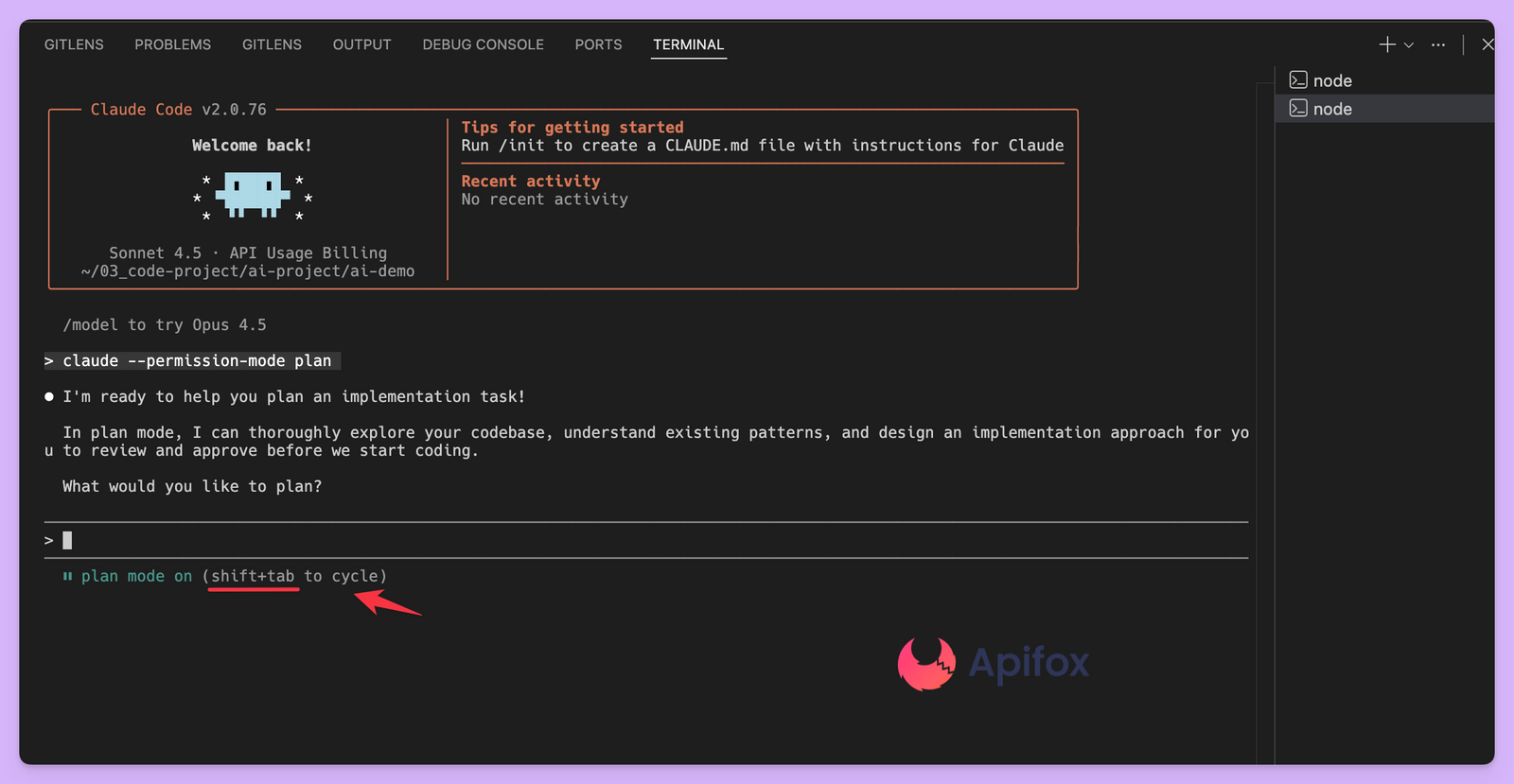Viewport: 1514px width, 784px height.
Task: Click the plus icon to add terminal
Action: 1386,44
